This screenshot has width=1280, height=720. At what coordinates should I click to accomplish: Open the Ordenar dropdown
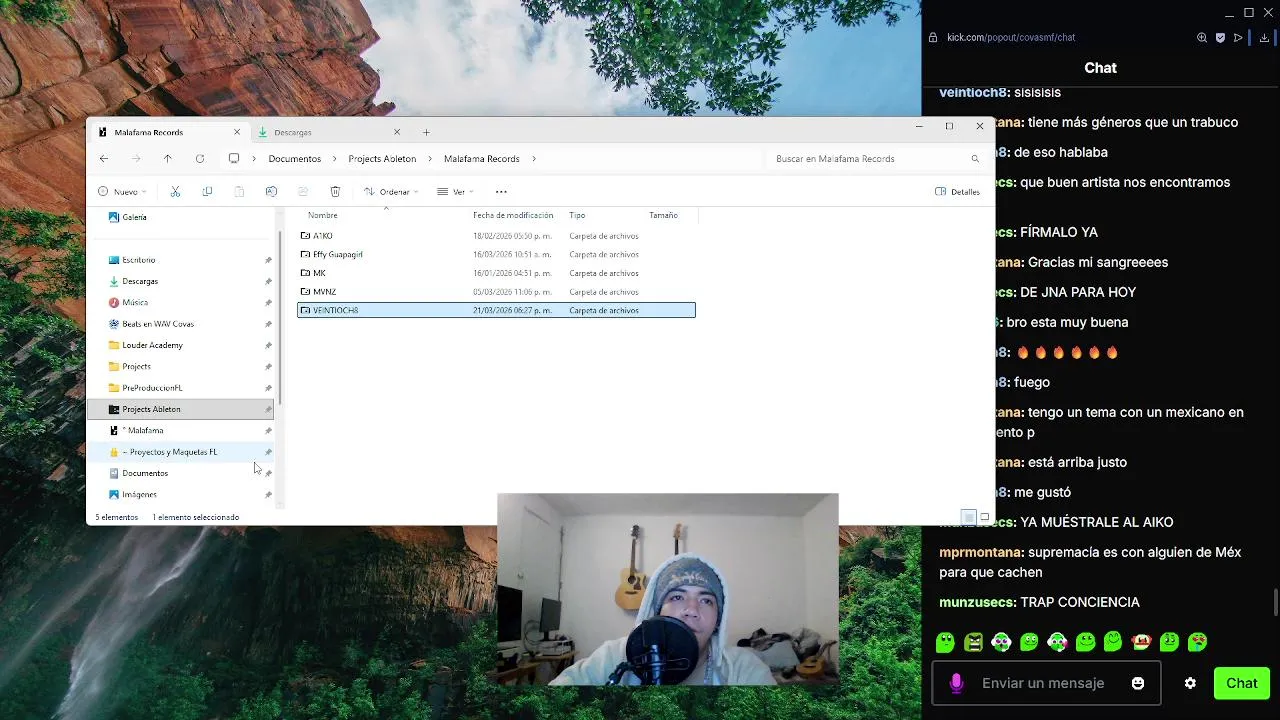(x=391, y=192)
